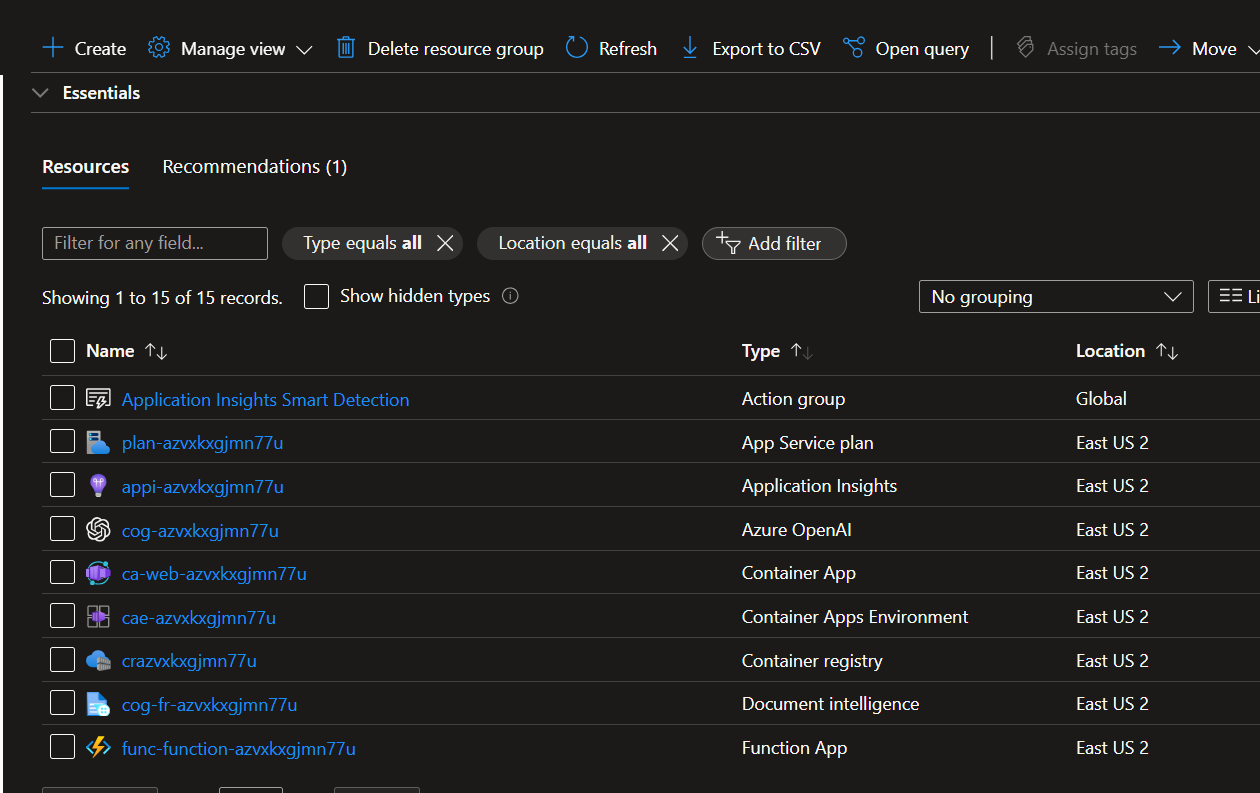This screenshot has width=1260, height=793.
Task: Select checkbox for cog-fr-azvxkxgjmn77u
Action: 62,703
